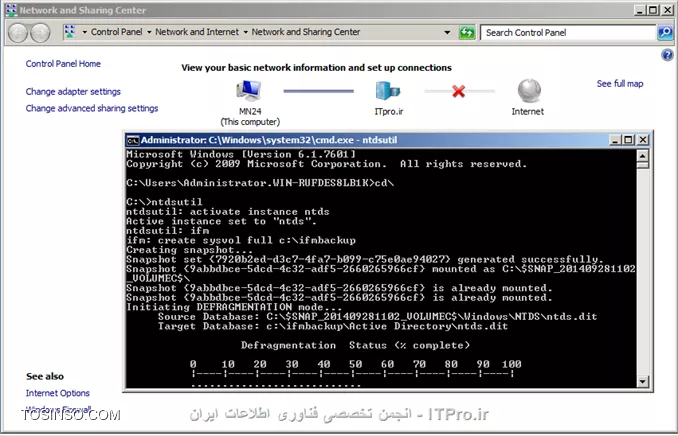
Task: Click the 'MN24' computer label
Action: (250, 111)
